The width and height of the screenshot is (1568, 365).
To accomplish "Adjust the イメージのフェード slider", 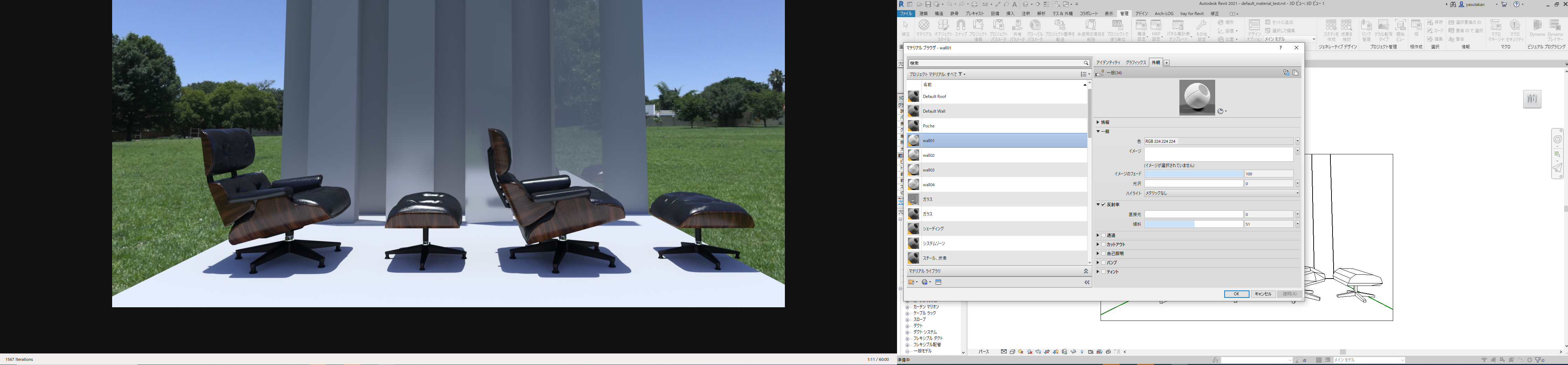I will (1194, 174).
